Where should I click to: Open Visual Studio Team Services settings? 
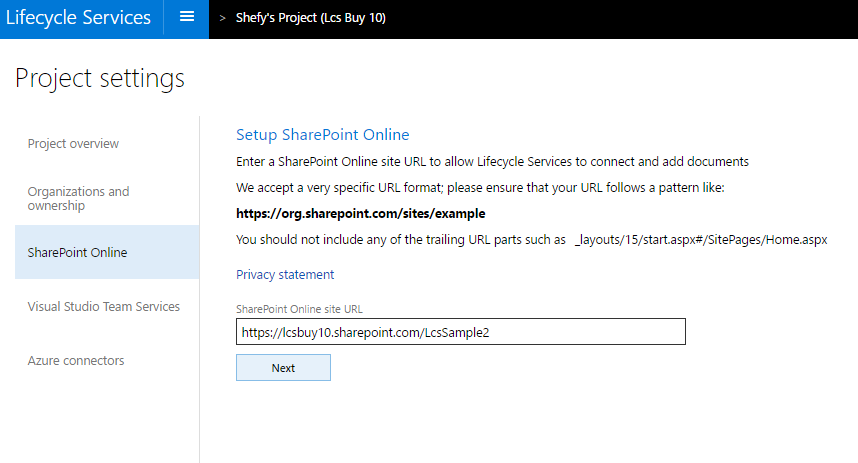(x=103, y=307)
